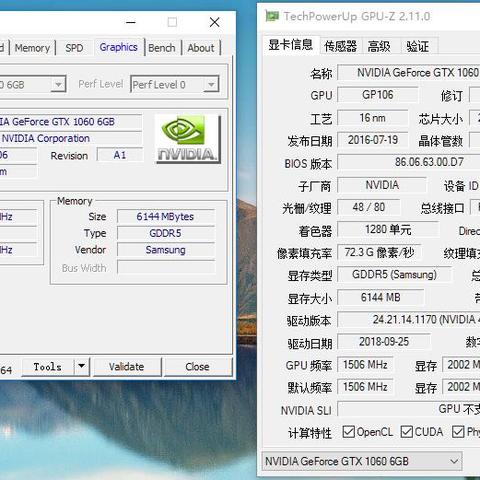Open the About tab in CPU-Z
The width and height of the screenshot is (480, 480).
[x=201, y=48]
